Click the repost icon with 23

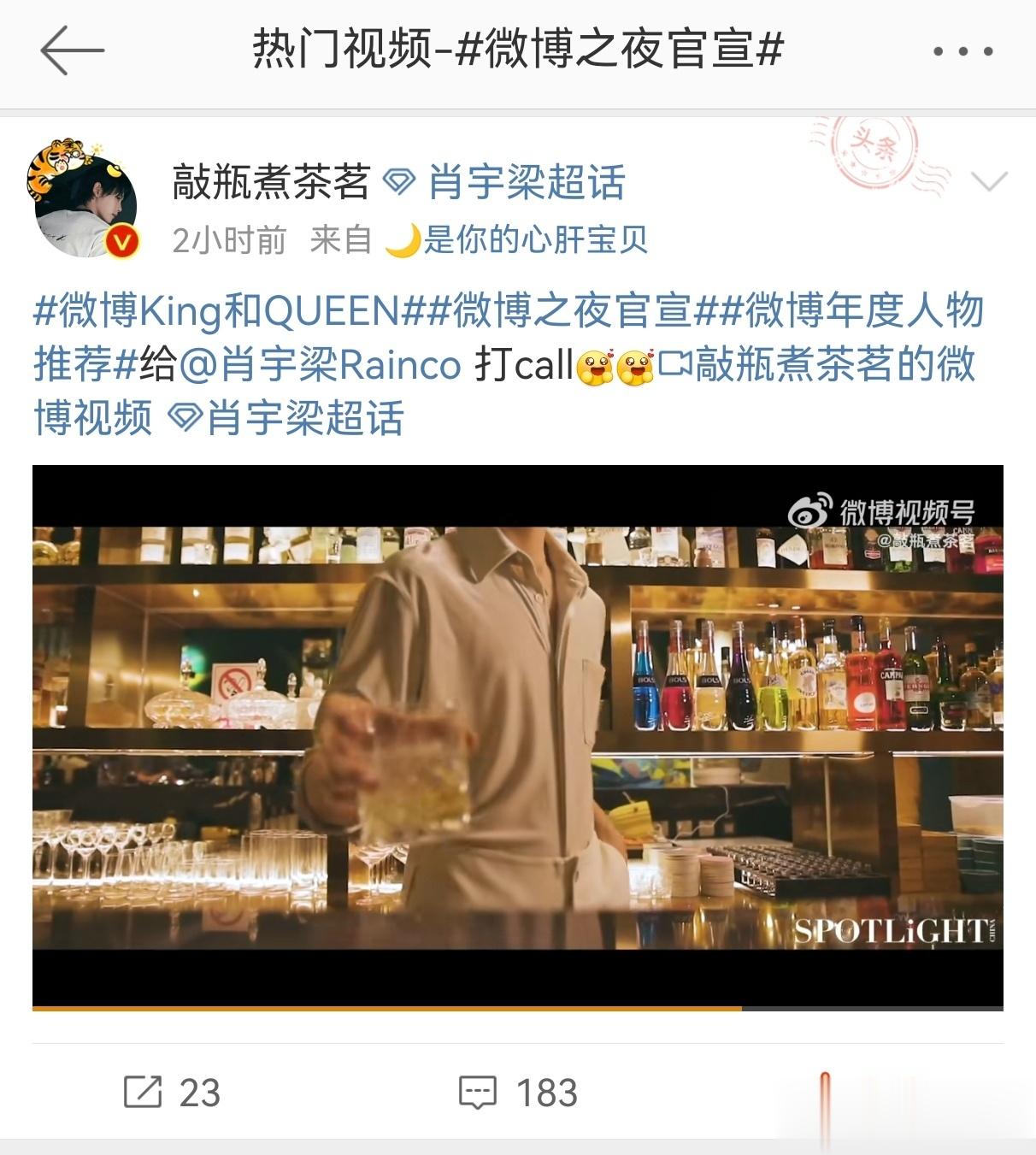[x=142, y=1092]
